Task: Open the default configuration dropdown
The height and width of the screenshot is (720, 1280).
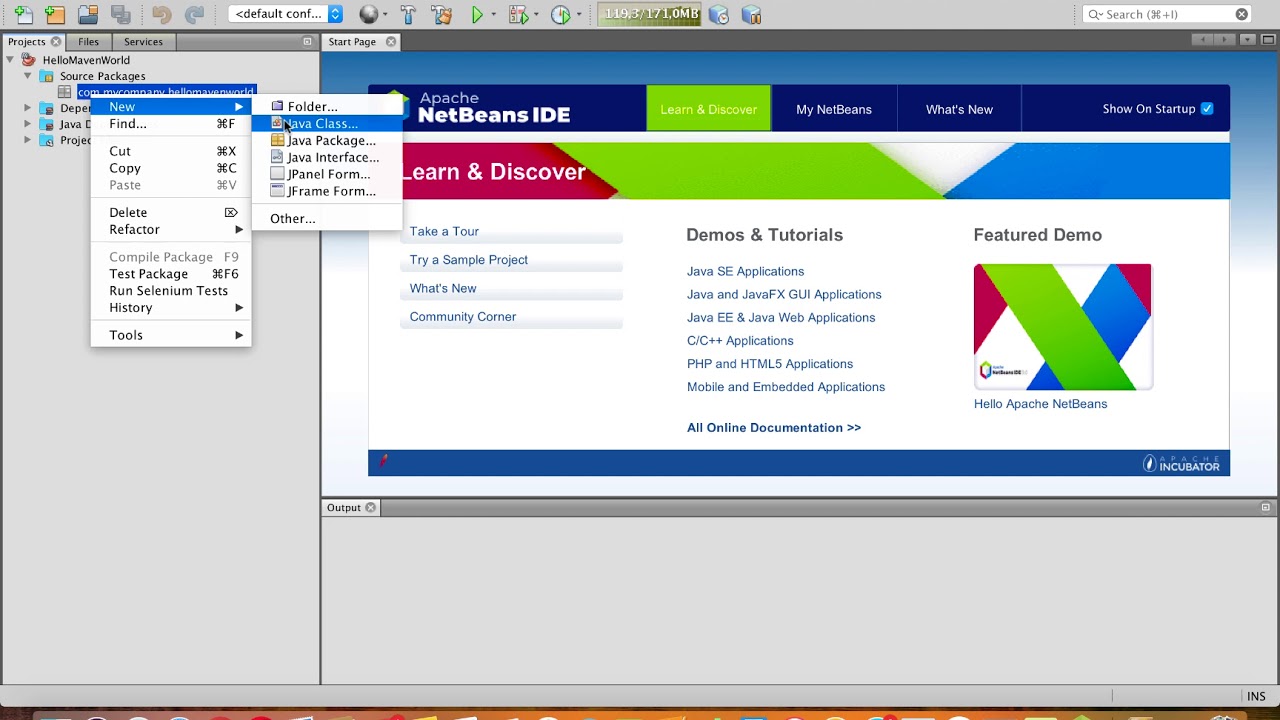Action: point(286,14)
